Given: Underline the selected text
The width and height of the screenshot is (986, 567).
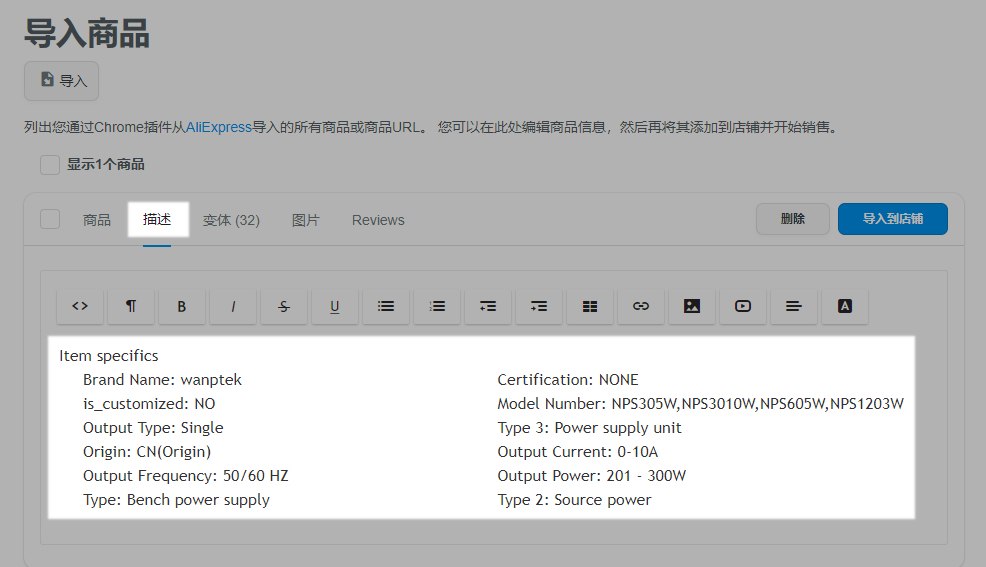Looking at the screenshot, I should (x=335, y=307).
